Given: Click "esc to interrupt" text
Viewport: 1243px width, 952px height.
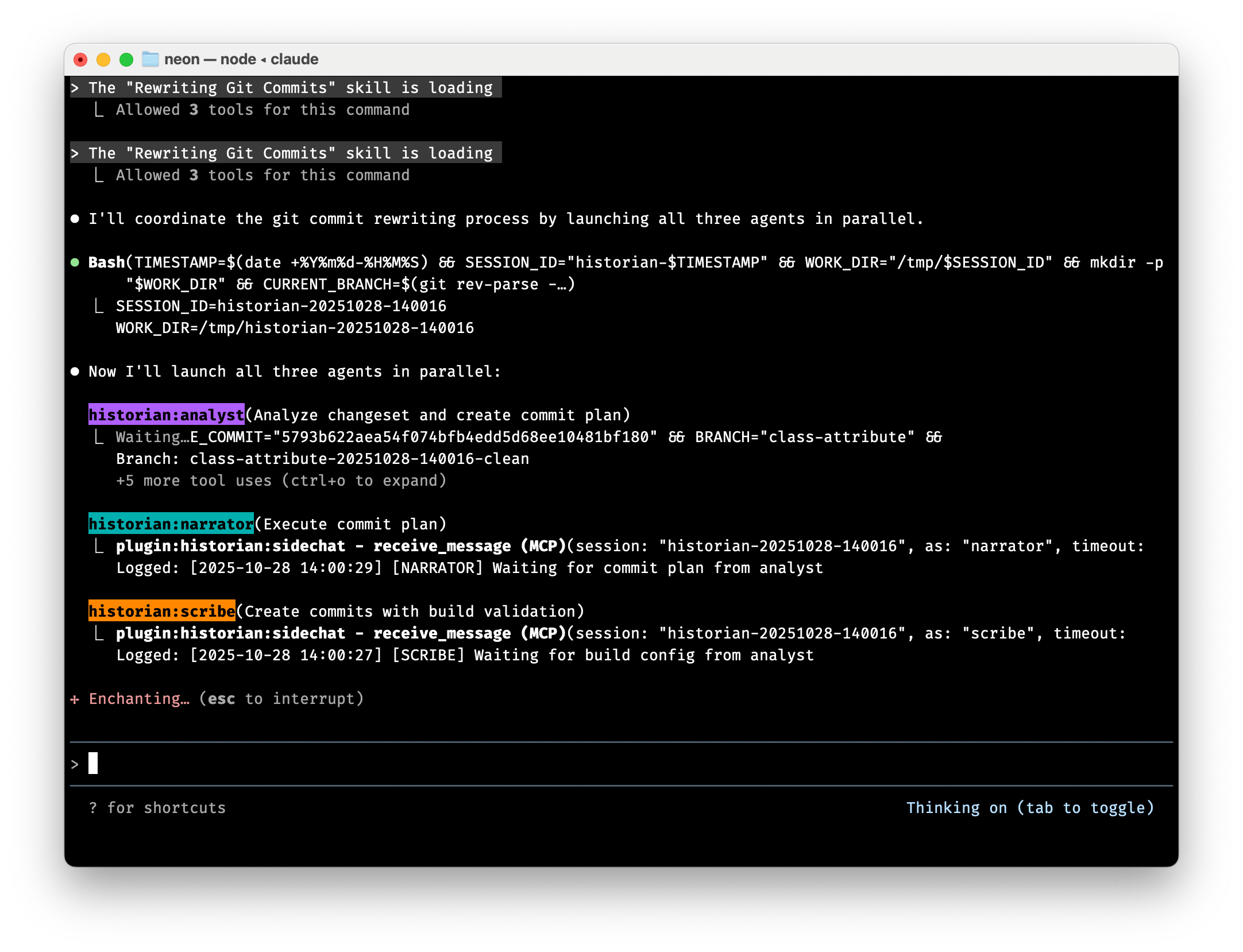Looking at the screenshot, I should (281, 699).
